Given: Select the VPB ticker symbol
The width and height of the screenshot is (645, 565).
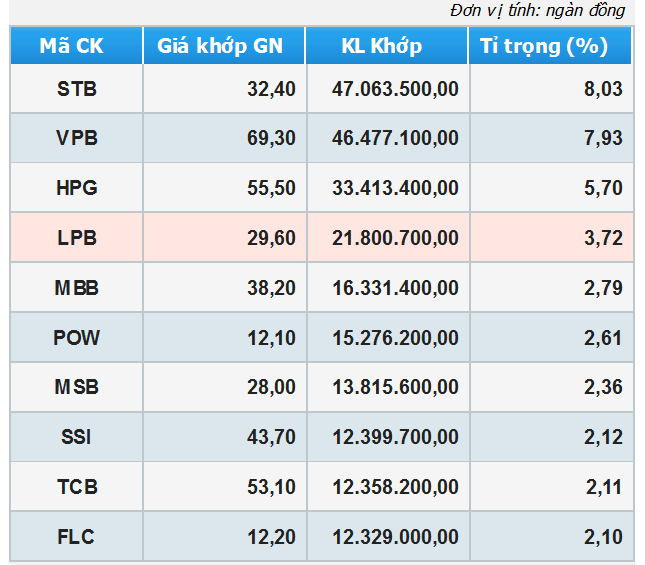Looking at the screenshot, I should pyautogui.click(x=76, y=138).
